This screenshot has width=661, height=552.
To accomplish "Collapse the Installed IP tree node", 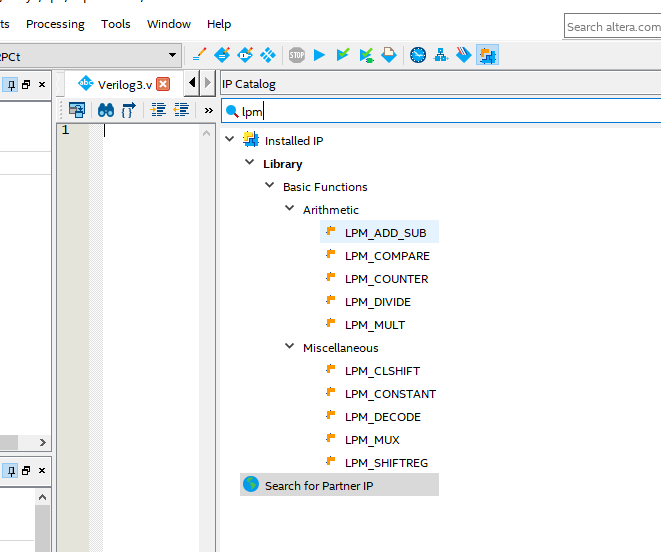I will (230, 140).
